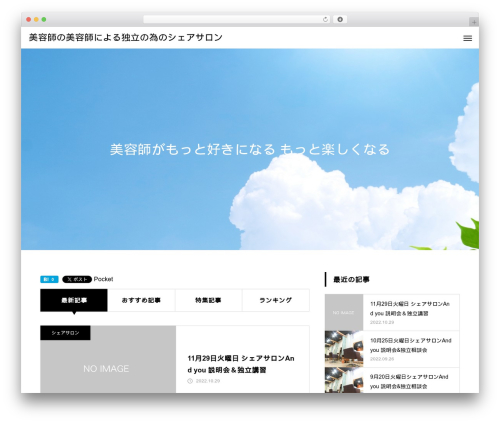Click the X ポスト share button
The image size is (500, 423).
[77, 279]
